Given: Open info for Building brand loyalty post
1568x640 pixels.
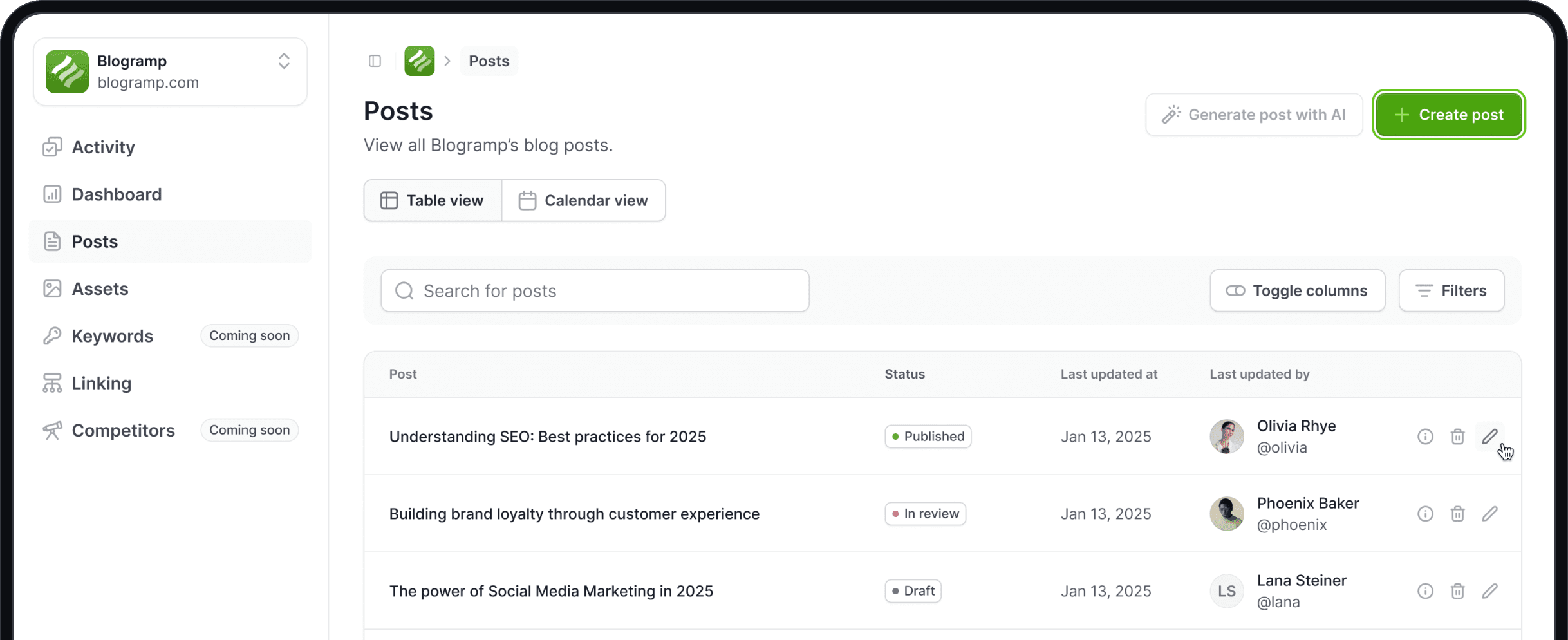Looking at the screenshot, I should [1425, 514].
